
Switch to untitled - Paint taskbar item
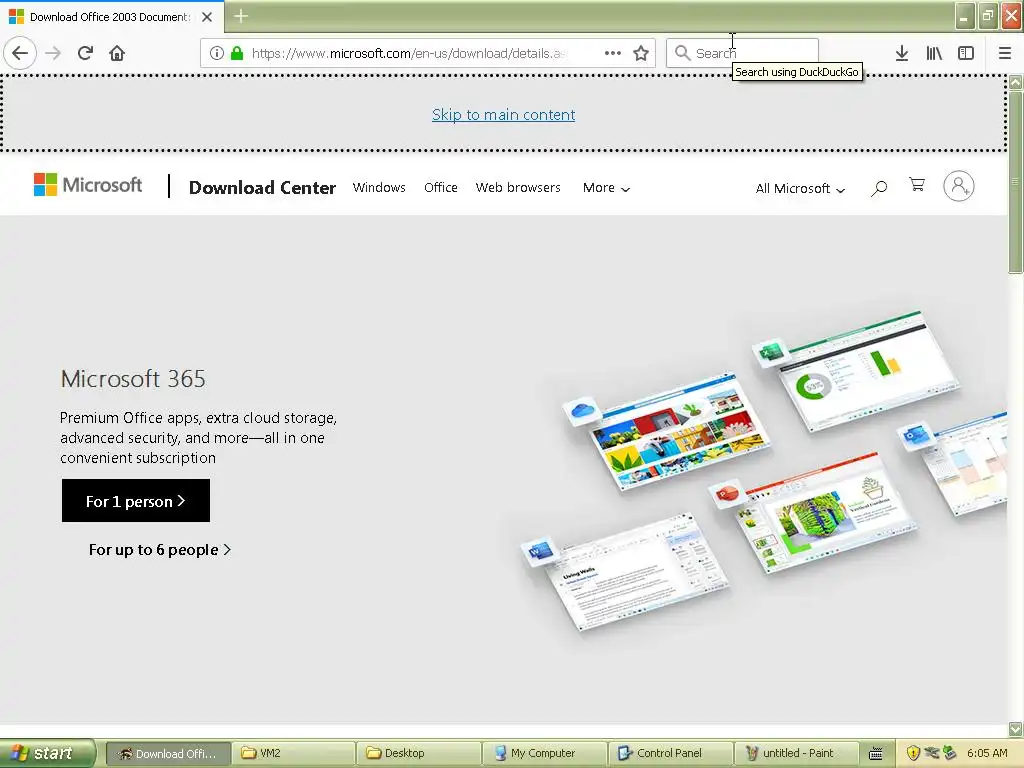(795, 754)
